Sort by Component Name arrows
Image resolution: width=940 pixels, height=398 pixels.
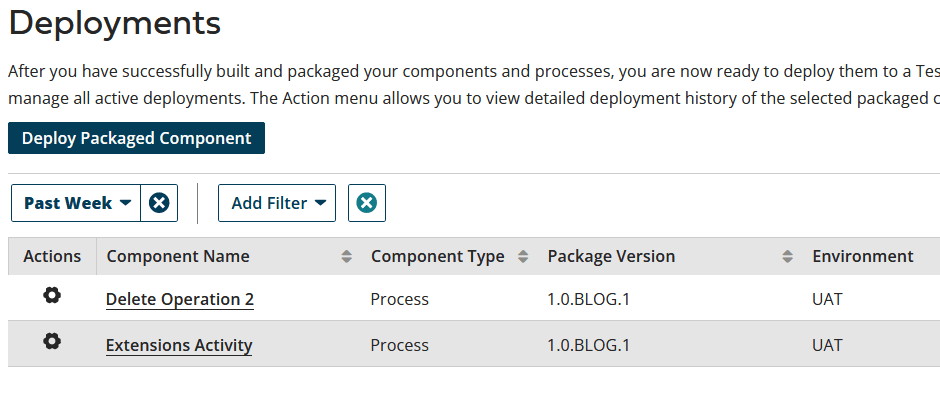(x=347, y=257)
